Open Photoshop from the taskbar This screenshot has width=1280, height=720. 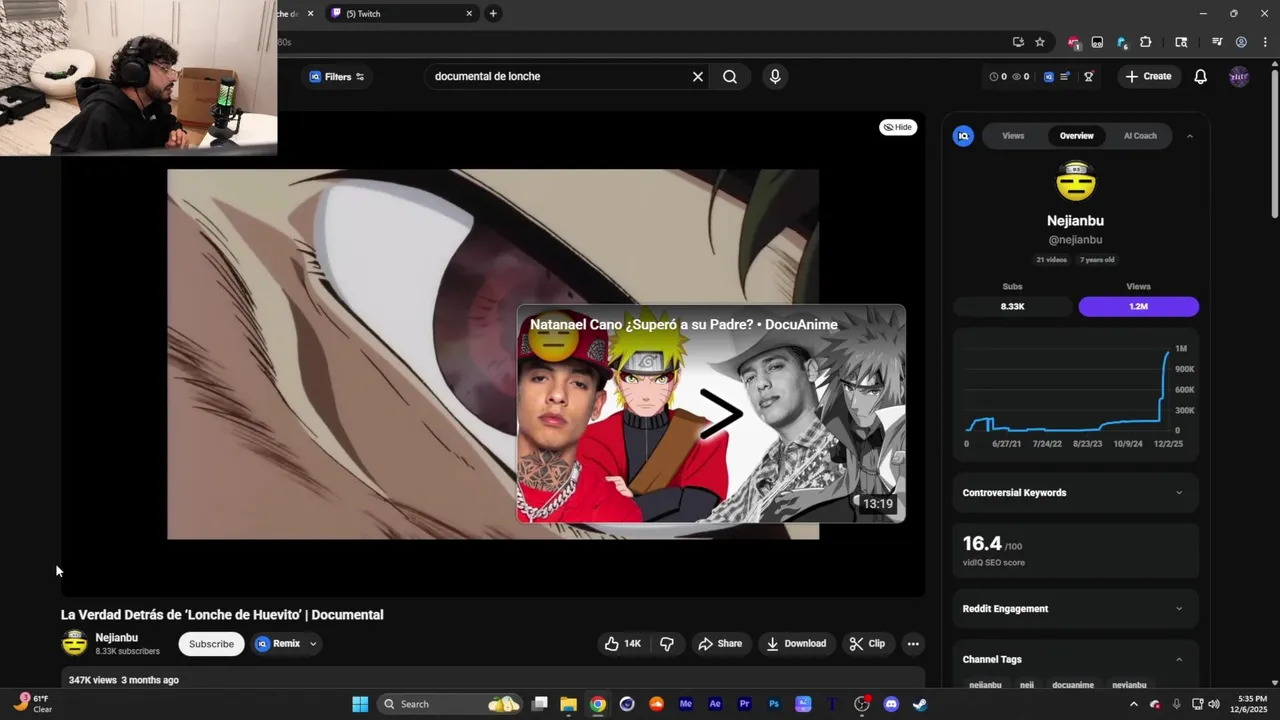coord(774,704)
